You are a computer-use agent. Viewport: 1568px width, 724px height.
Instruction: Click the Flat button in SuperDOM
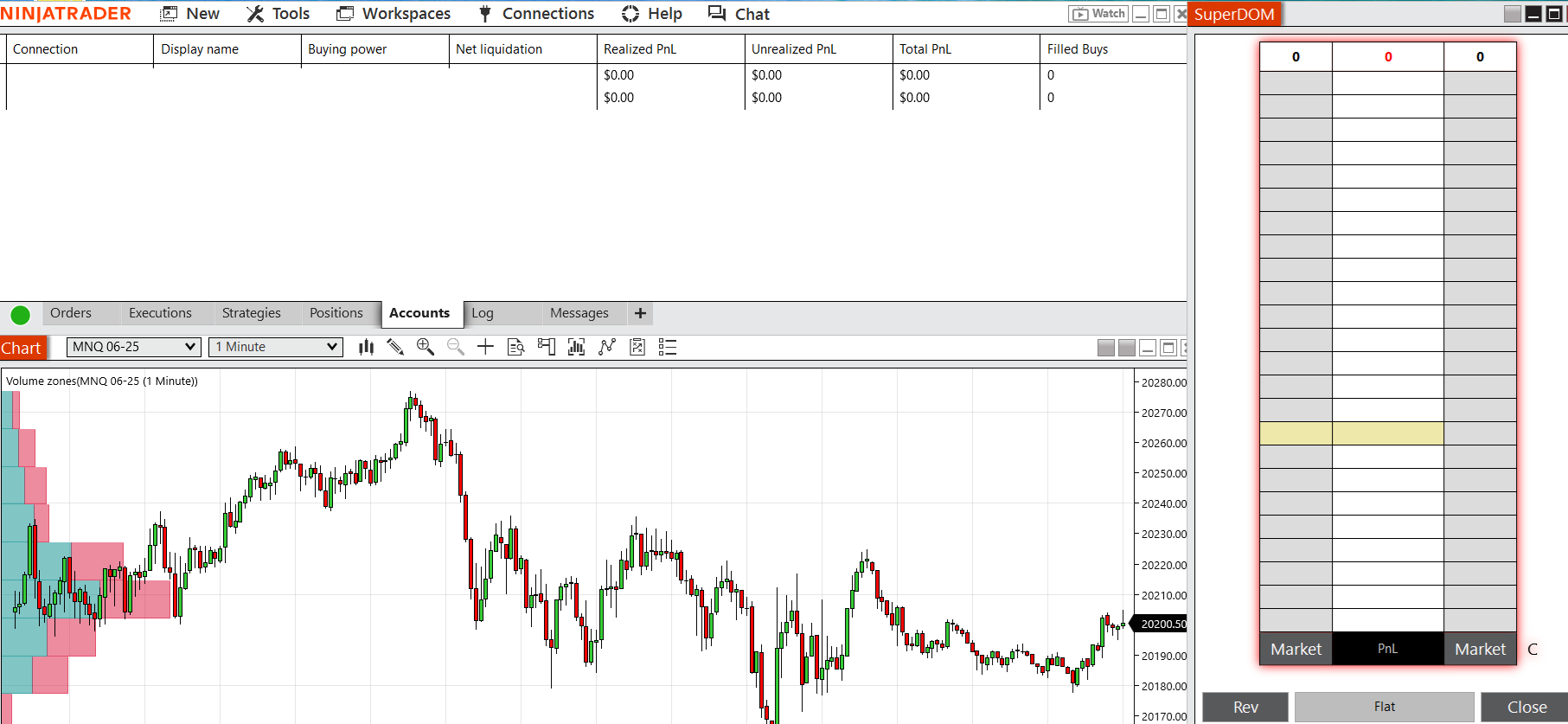(x=1385, y=707)
